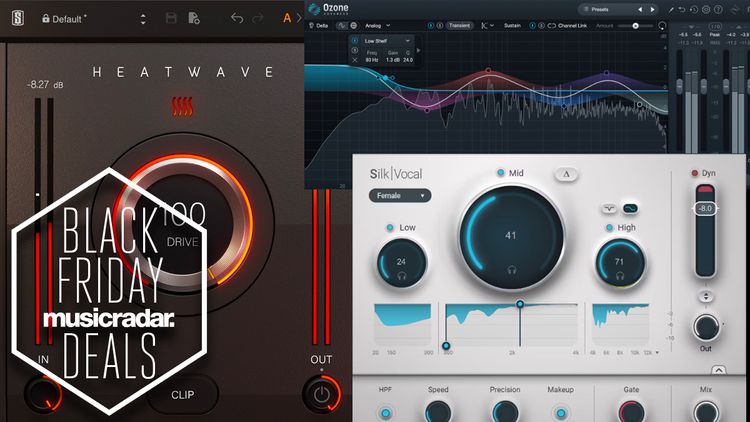This screenshot has height=422, width=750.
Task: Open the Analog mode dropdown in Ozone
Action: point(377,25)
